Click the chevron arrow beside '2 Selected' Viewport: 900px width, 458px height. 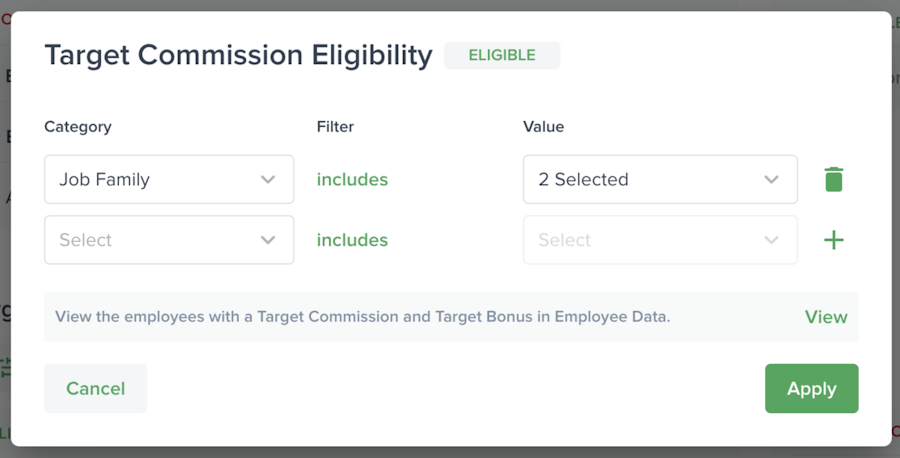coord(771,180)
